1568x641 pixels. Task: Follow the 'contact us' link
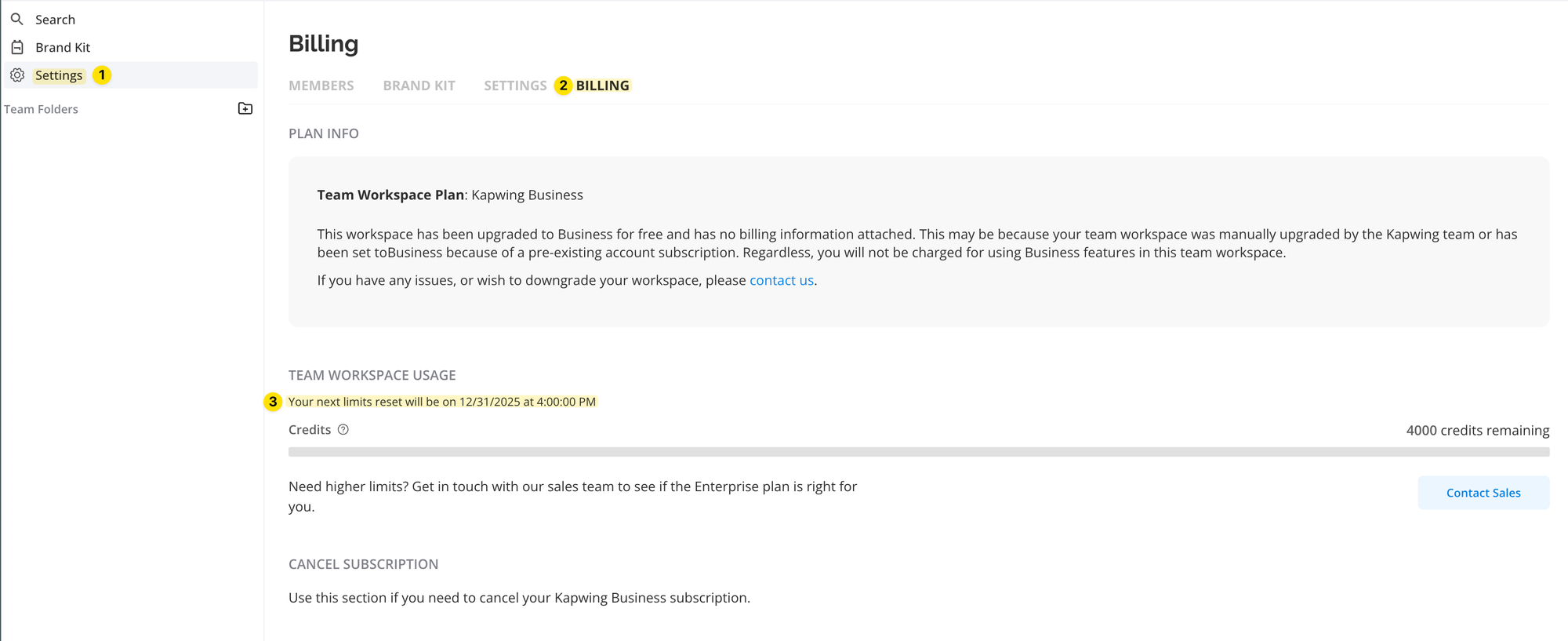click(782, 280)
